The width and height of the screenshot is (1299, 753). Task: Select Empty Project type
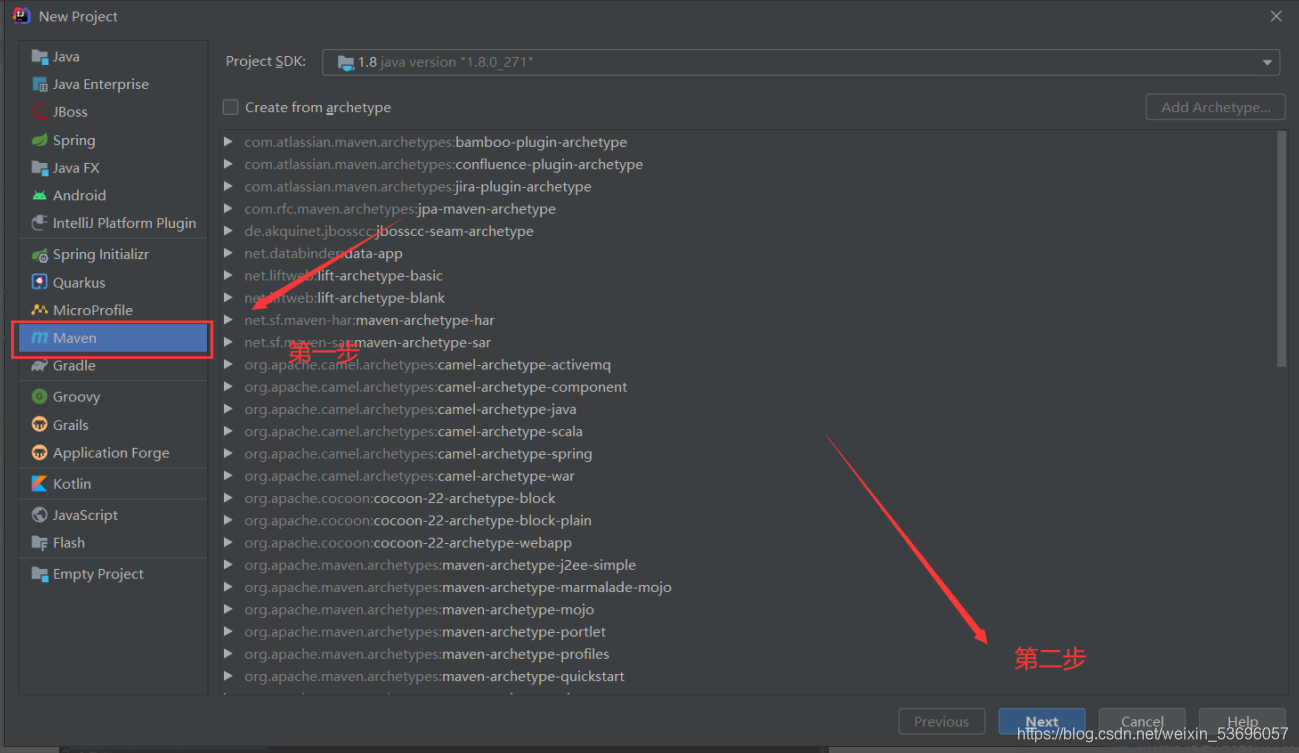(x=112, y=574)
